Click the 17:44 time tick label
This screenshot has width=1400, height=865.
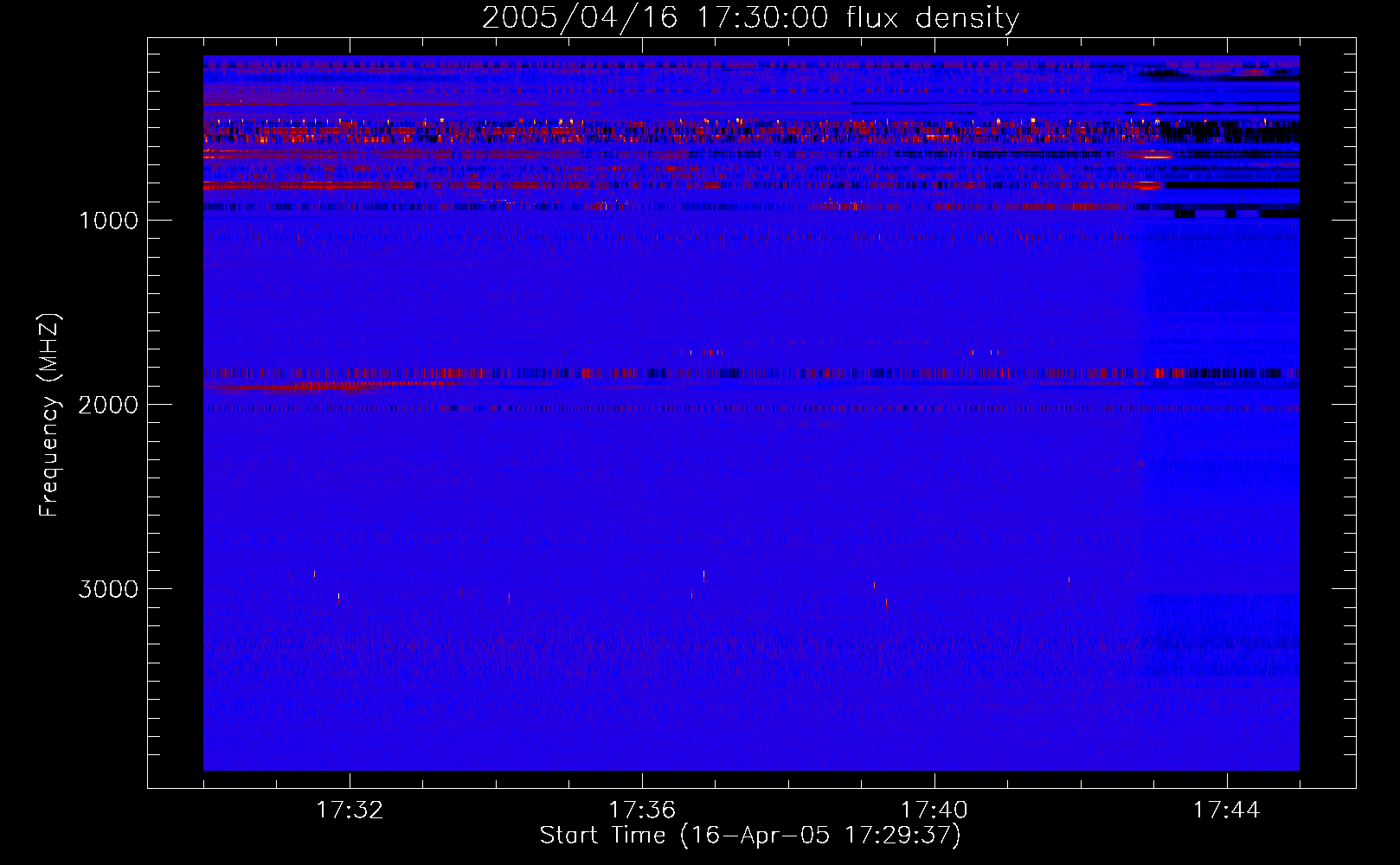(x=1227, y=810)
